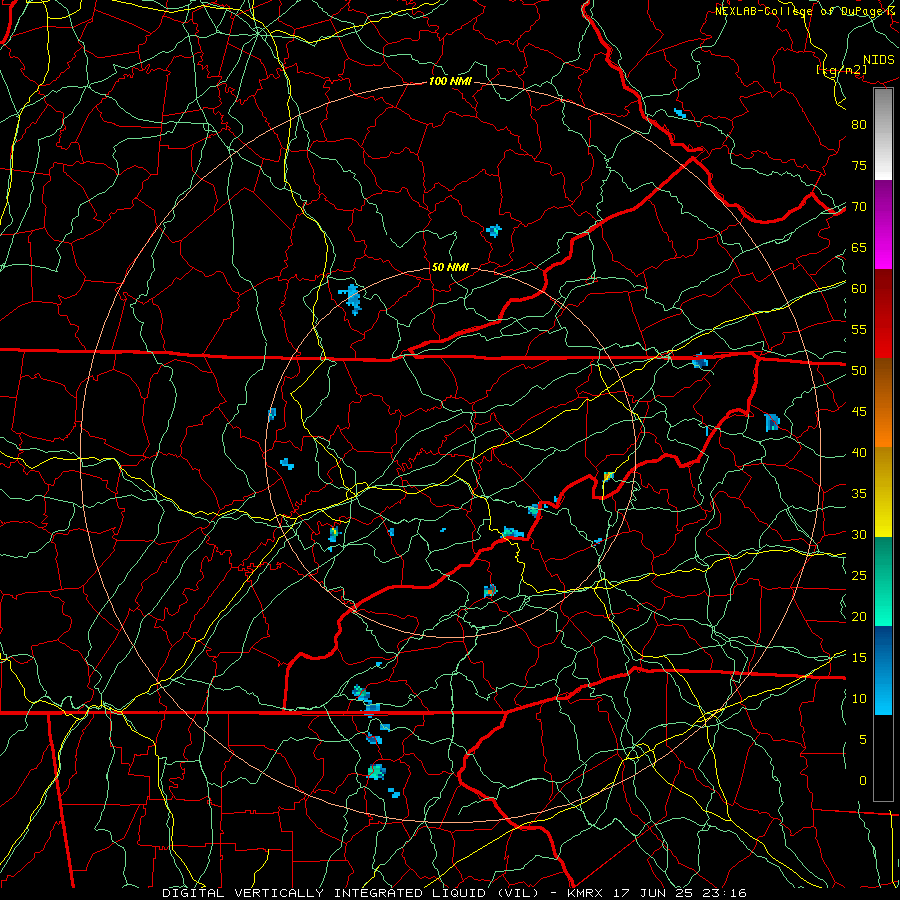Select the 10 value on the VIL scale

tap(859, 699)
